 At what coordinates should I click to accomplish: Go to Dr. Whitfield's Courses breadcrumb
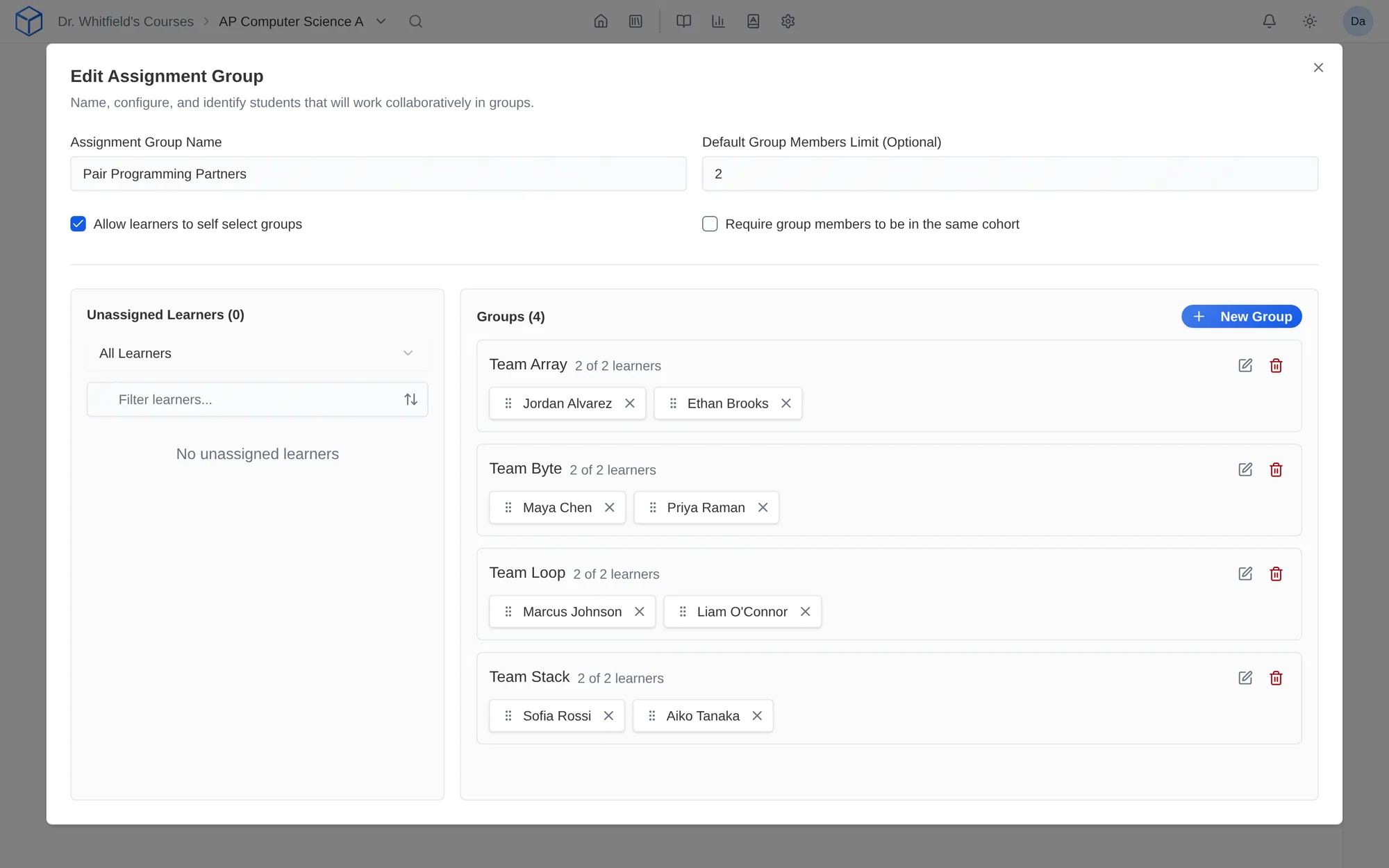click(126, 22)
